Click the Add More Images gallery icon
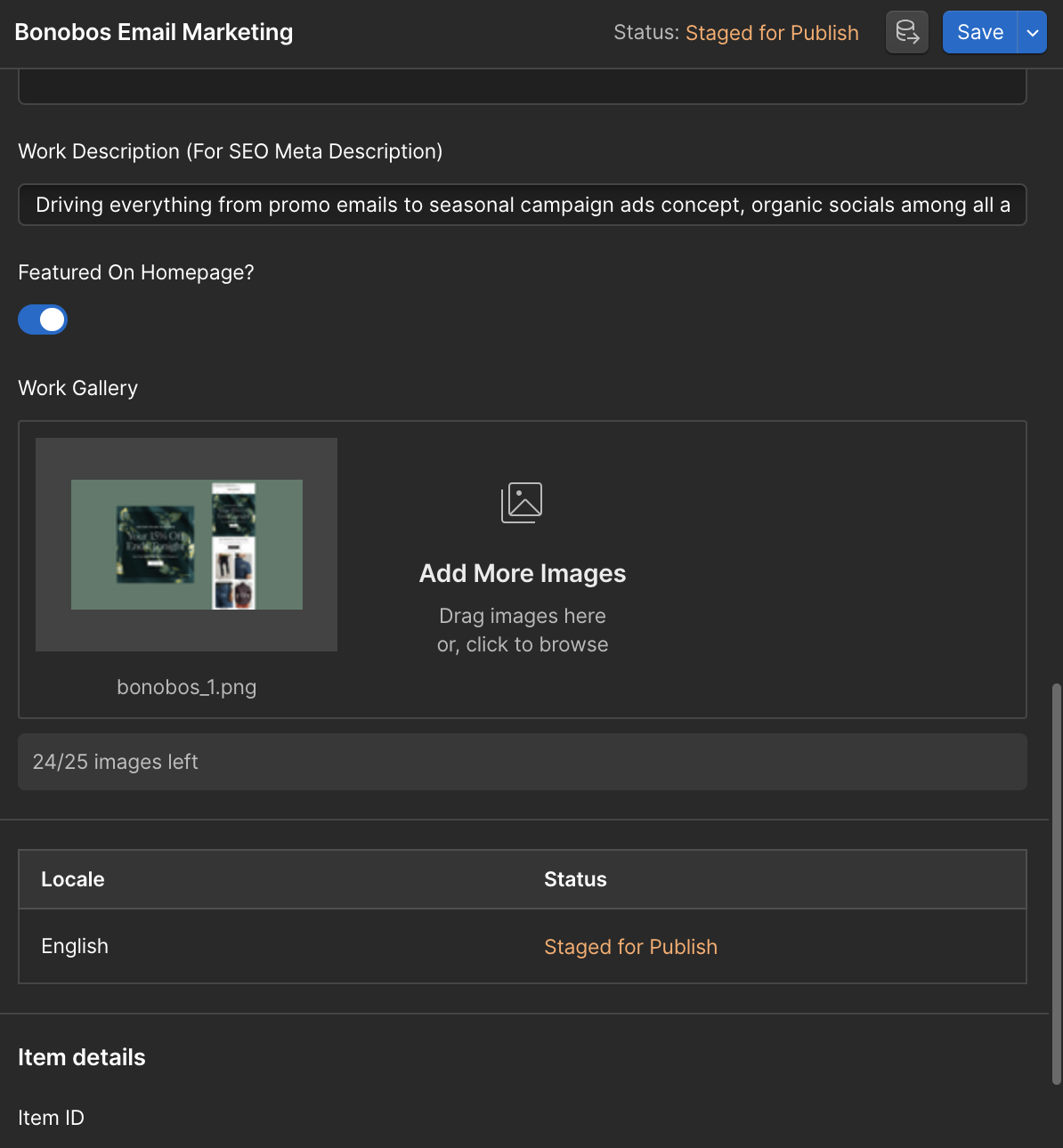This screenshot has height=1148, width=1063. 522,503
